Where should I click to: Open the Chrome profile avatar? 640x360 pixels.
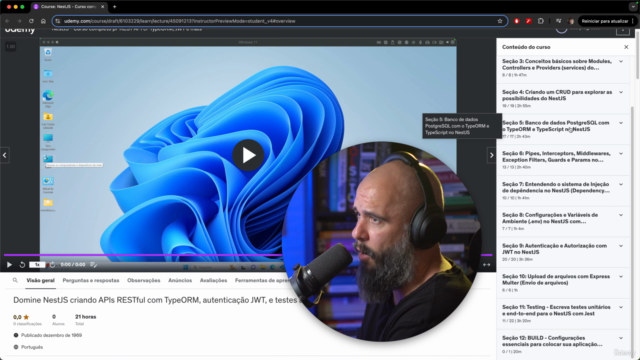[571, 21]
